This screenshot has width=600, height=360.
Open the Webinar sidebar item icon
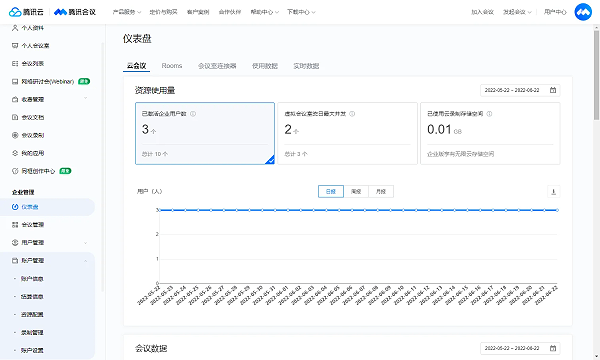15,81
